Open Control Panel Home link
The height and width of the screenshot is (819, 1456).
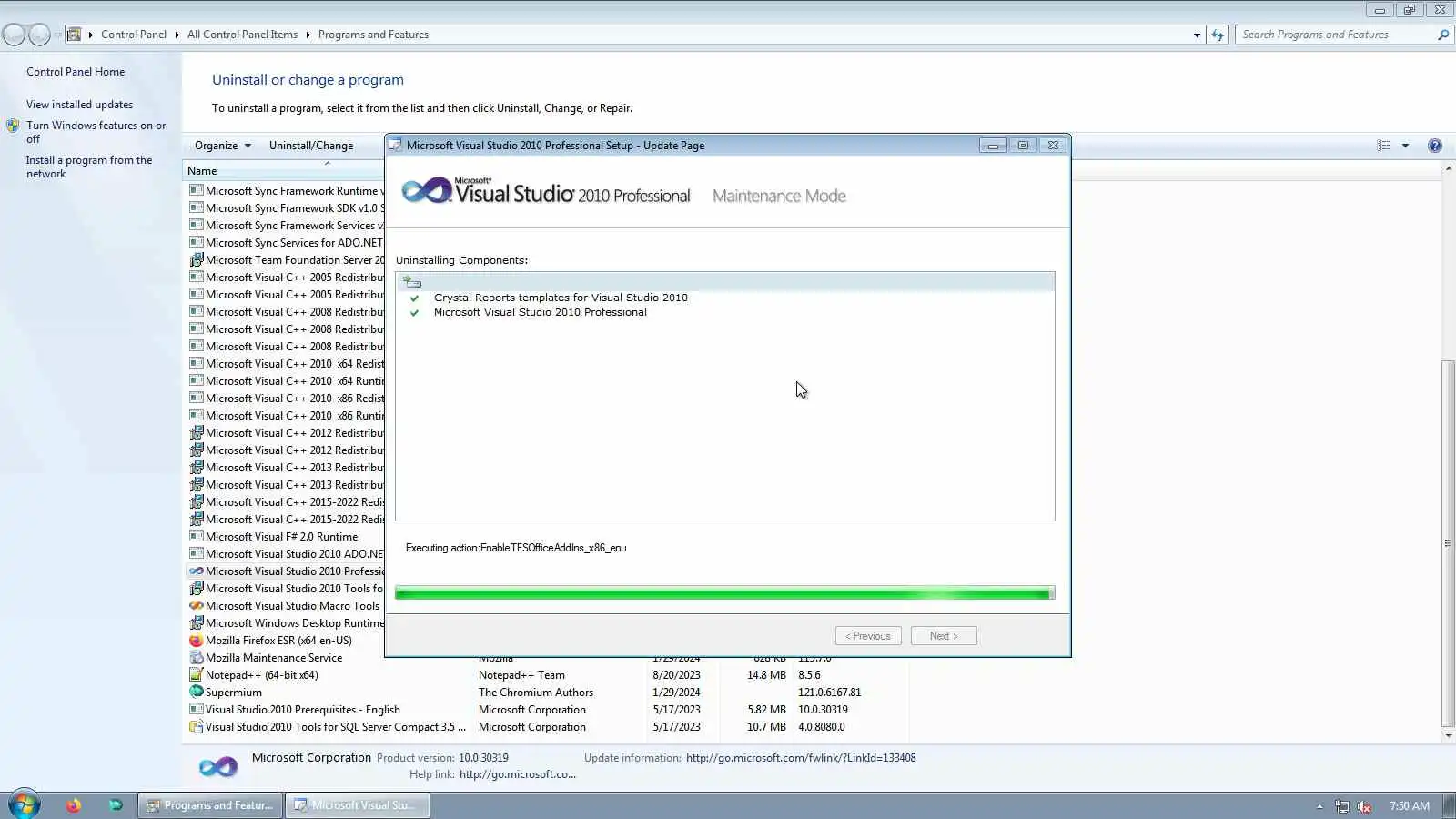pos(76,72)
